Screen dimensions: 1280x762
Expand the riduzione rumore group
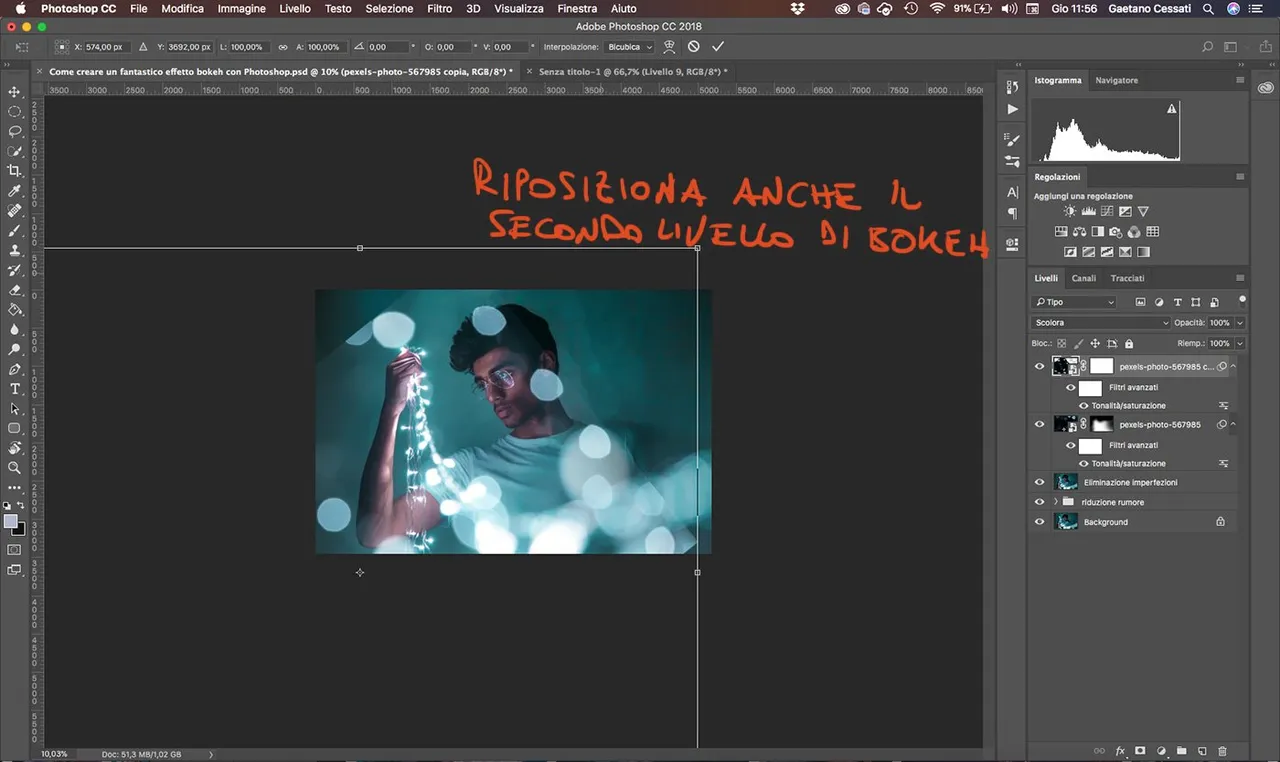pyautogui.click(x=1055, y=502)
